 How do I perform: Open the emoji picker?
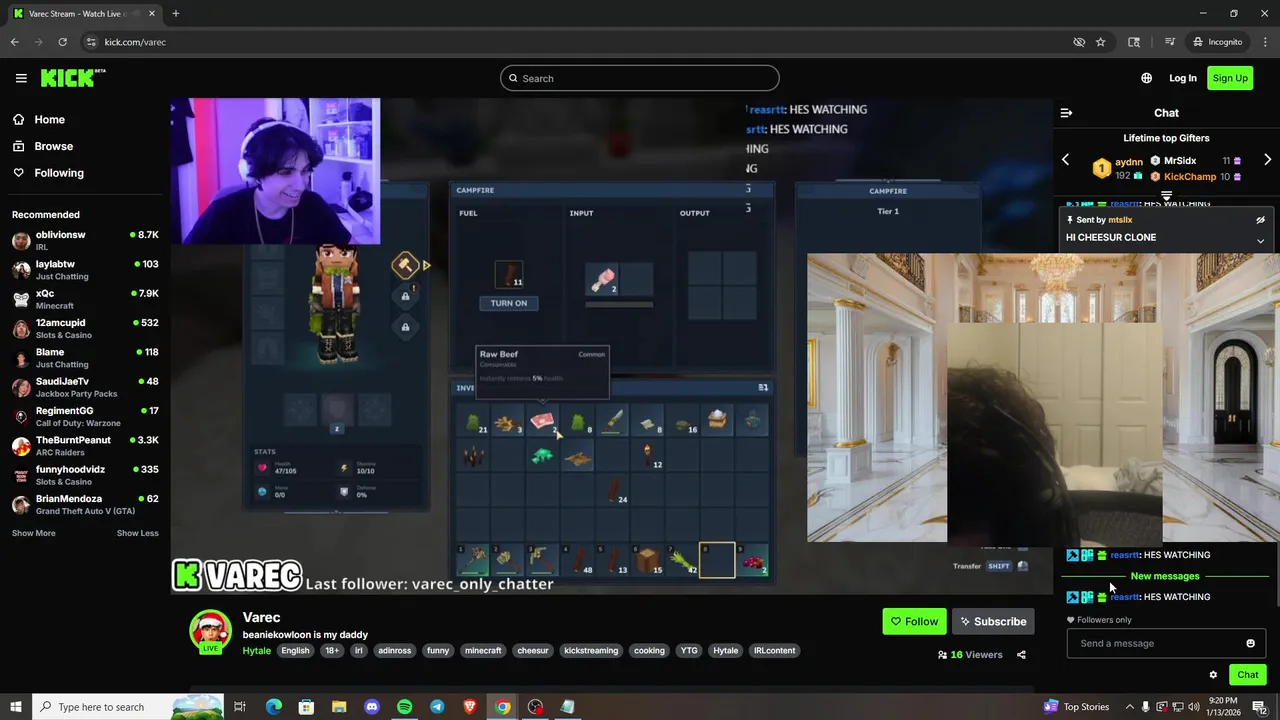(1250, 643)
